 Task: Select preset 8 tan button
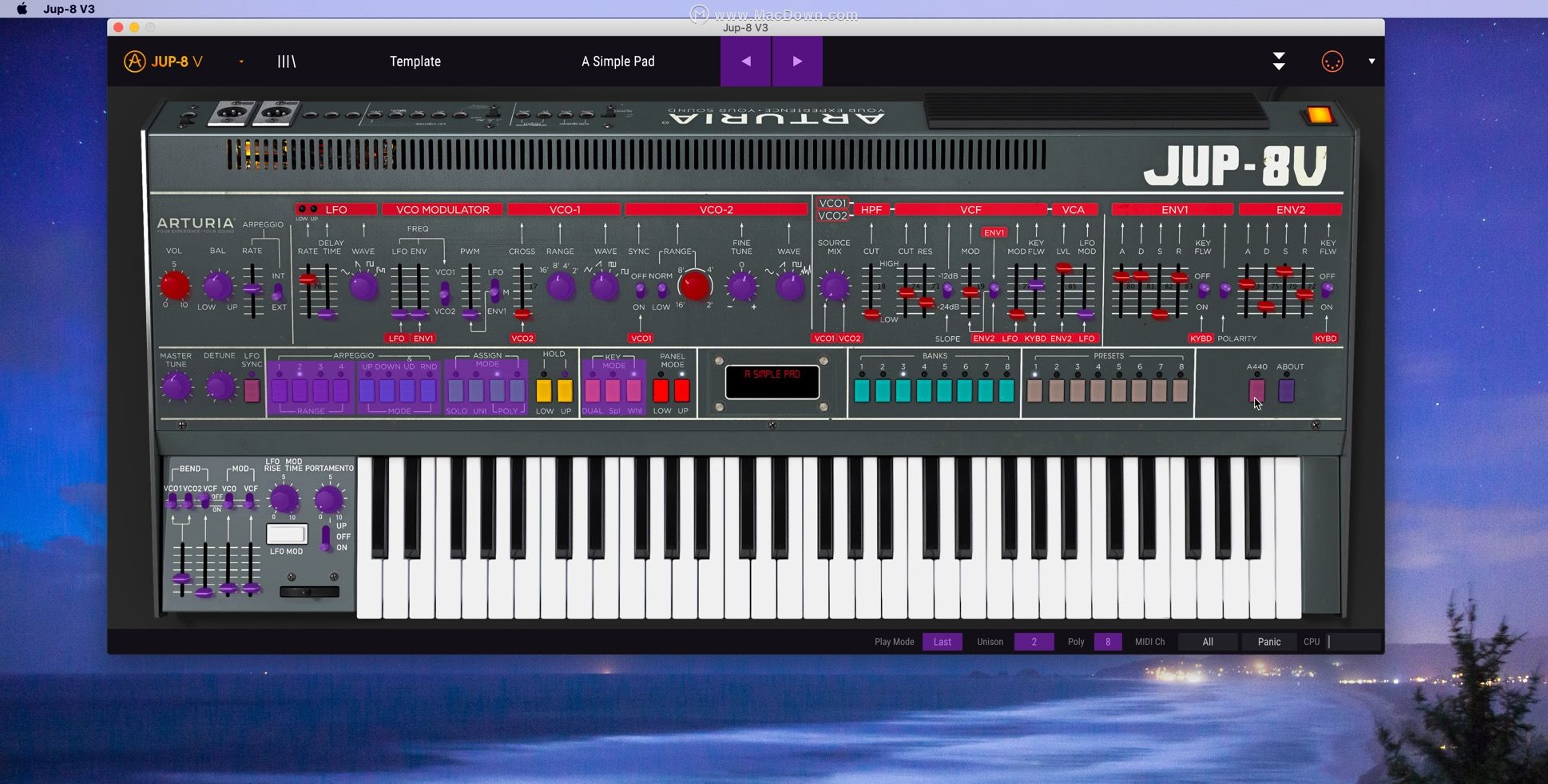click(1181, 390)
